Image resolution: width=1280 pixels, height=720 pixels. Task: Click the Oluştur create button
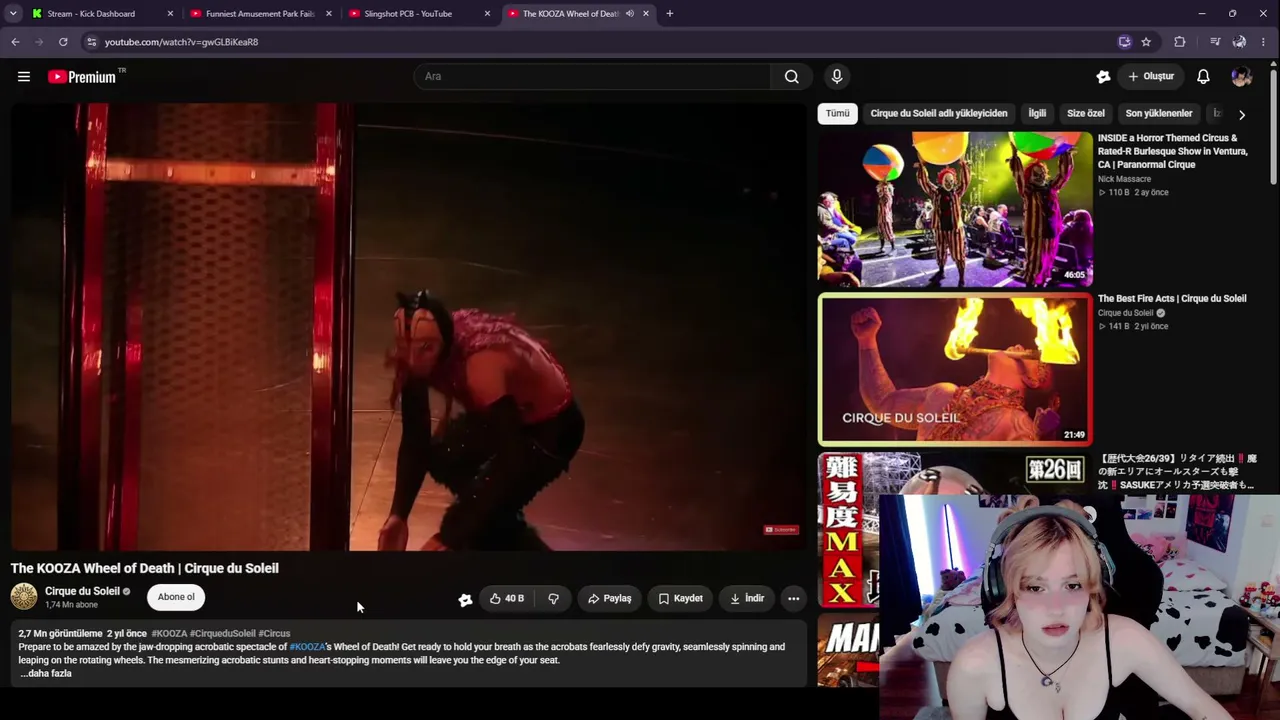pos(1150,76)
